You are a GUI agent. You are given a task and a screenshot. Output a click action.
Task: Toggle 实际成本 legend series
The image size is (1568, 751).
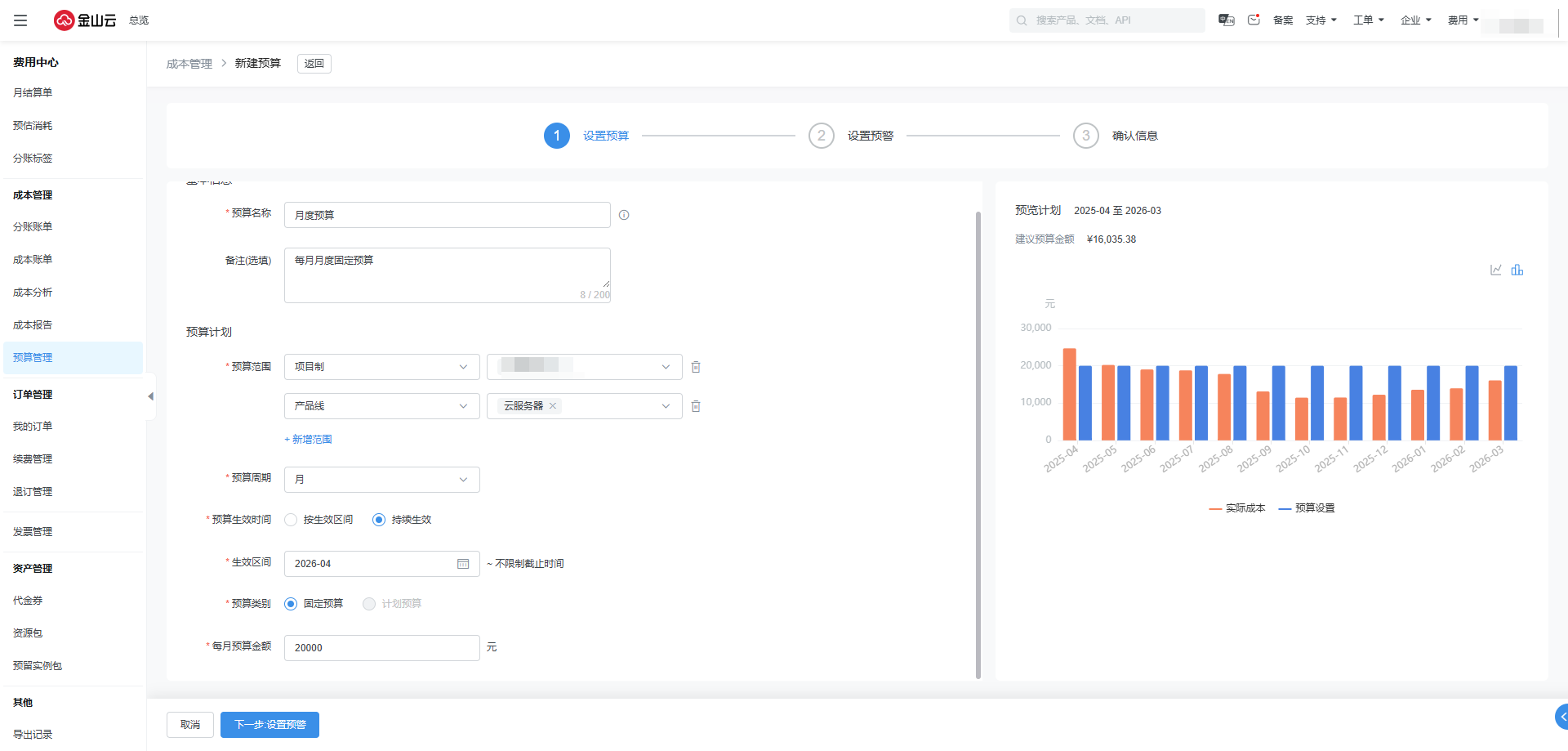(1236, 508)
